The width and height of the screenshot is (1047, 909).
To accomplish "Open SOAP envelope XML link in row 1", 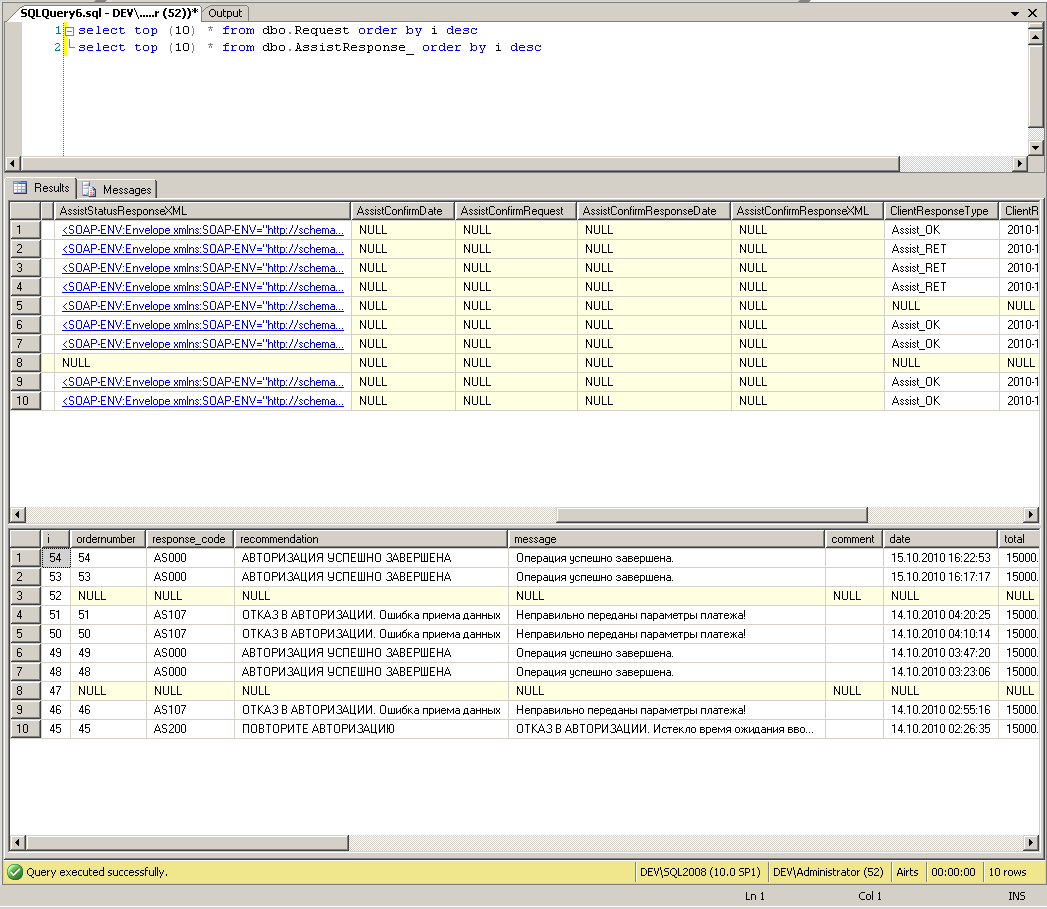I will (x=200, y=229).
